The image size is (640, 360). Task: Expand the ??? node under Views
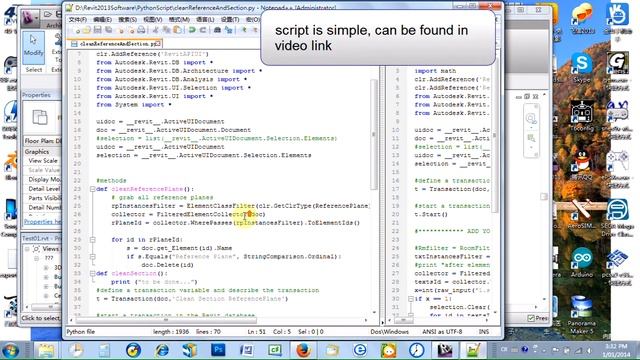coord(36,258)
